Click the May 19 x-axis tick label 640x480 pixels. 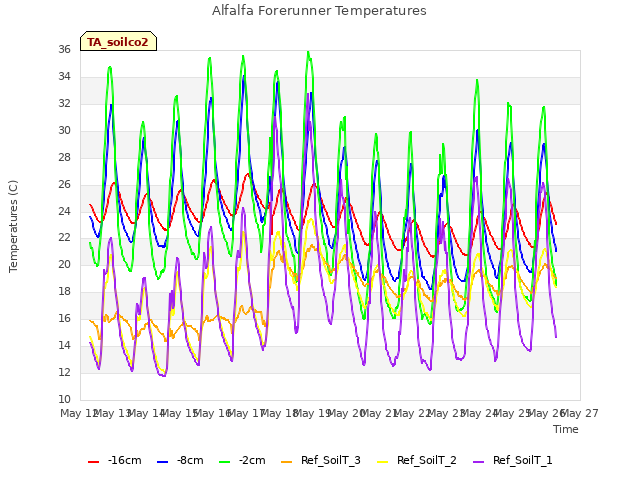pos(313,413)
